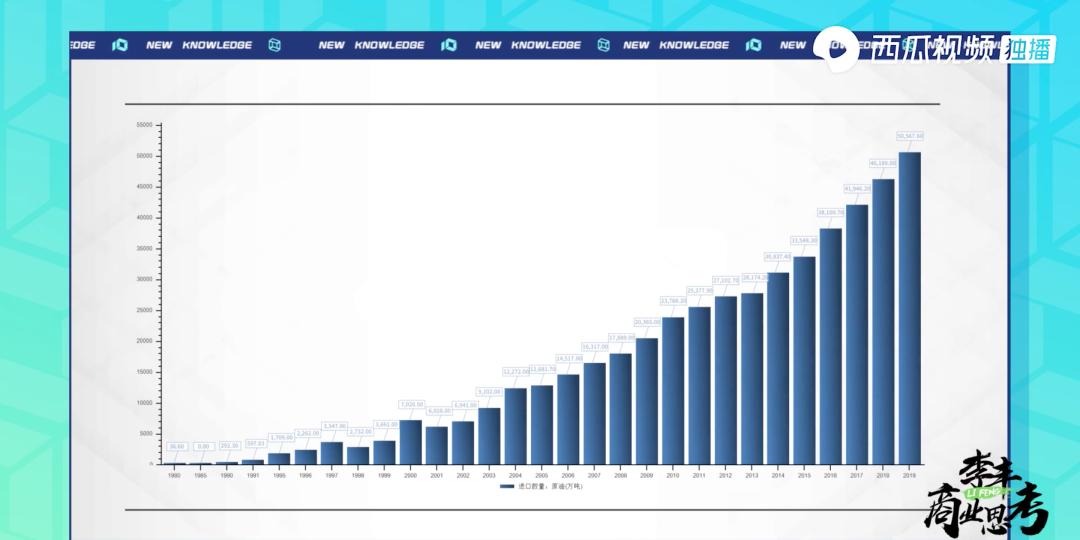Select the 2011 bar
Screen dimensions: 1080x540
(x=700, y=386)
